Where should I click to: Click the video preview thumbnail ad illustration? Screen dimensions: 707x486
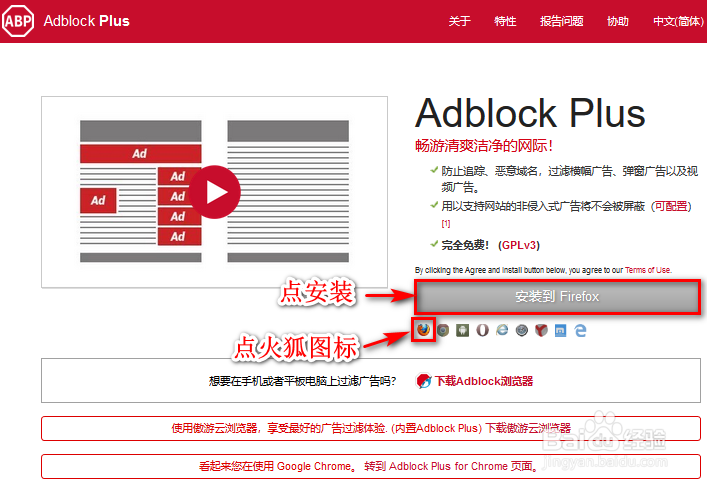[214, 192]
